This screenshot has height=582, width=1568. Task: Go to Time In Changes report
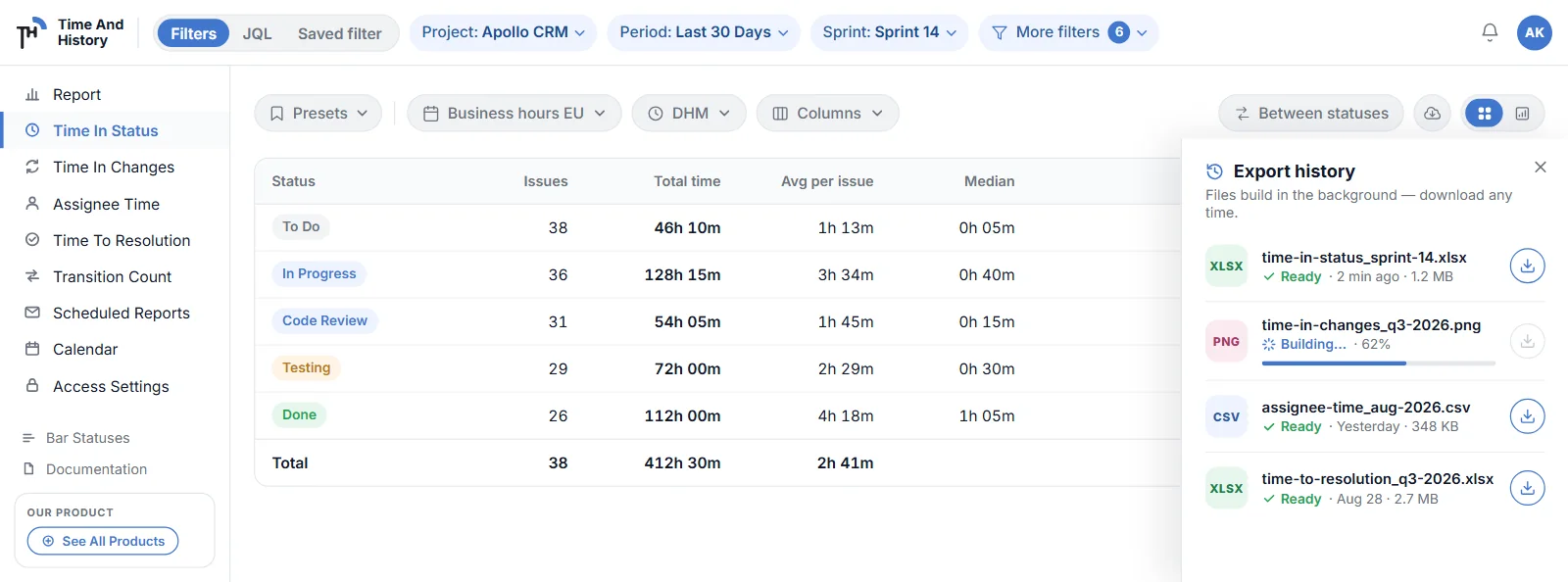(x=115, y=167)
